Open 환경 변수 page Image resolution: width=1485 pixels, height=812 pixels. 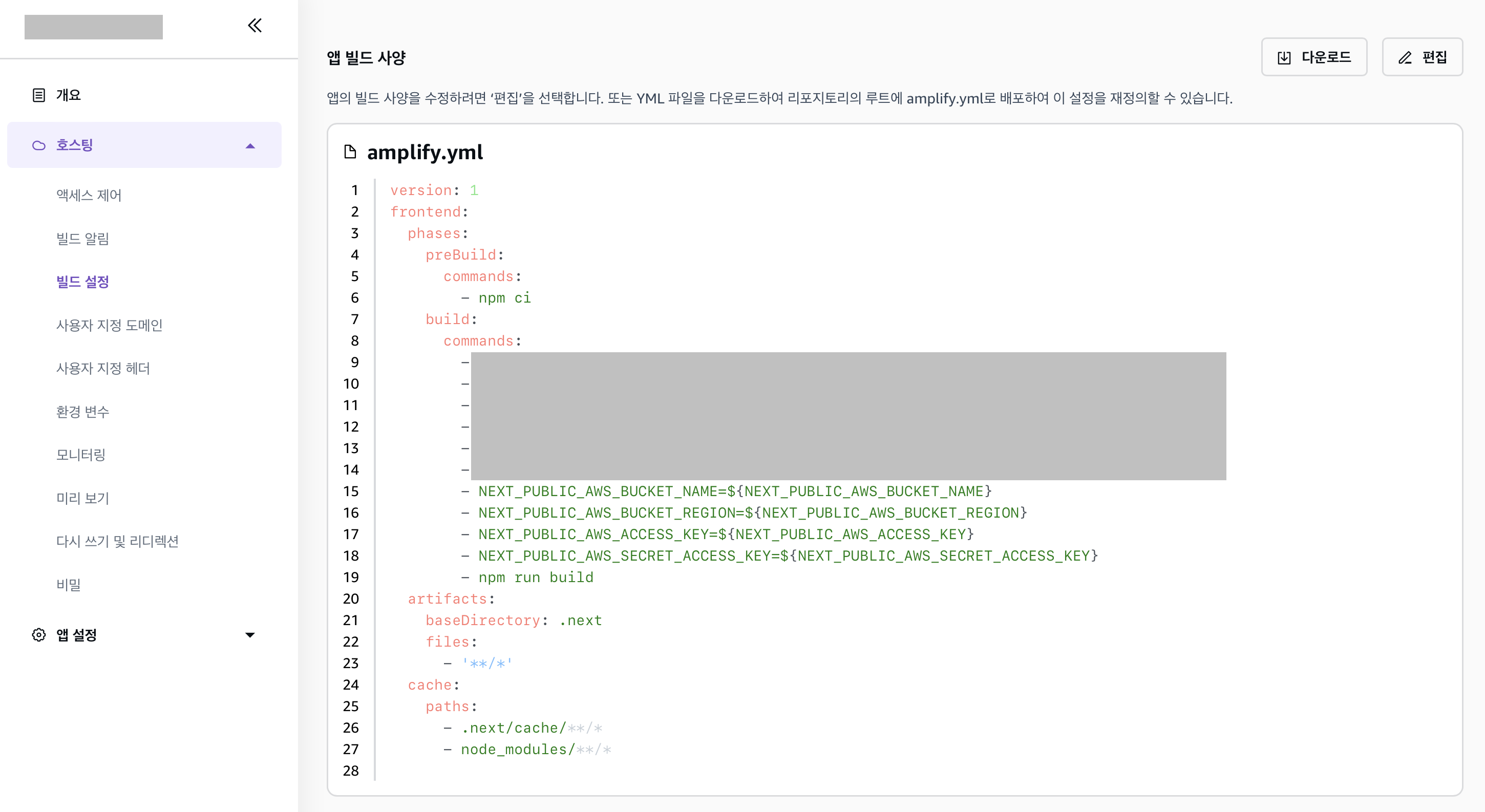click(x=82, y=412)
